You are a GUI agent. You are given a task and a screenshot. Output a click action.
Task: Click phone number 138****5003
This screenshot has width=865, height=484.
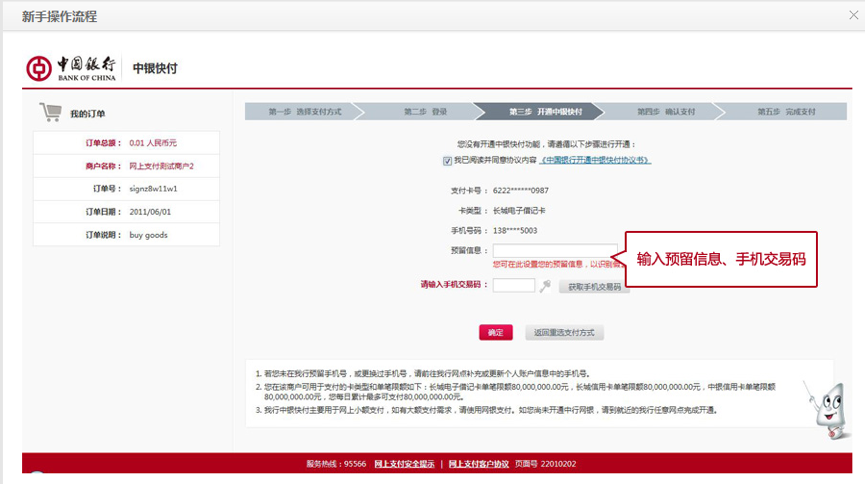point(515,231)
